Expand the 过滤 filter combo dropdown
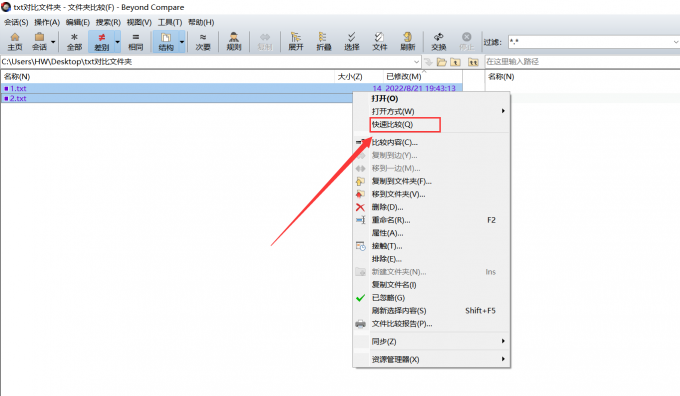680x396 pixels. coord(676,42)
